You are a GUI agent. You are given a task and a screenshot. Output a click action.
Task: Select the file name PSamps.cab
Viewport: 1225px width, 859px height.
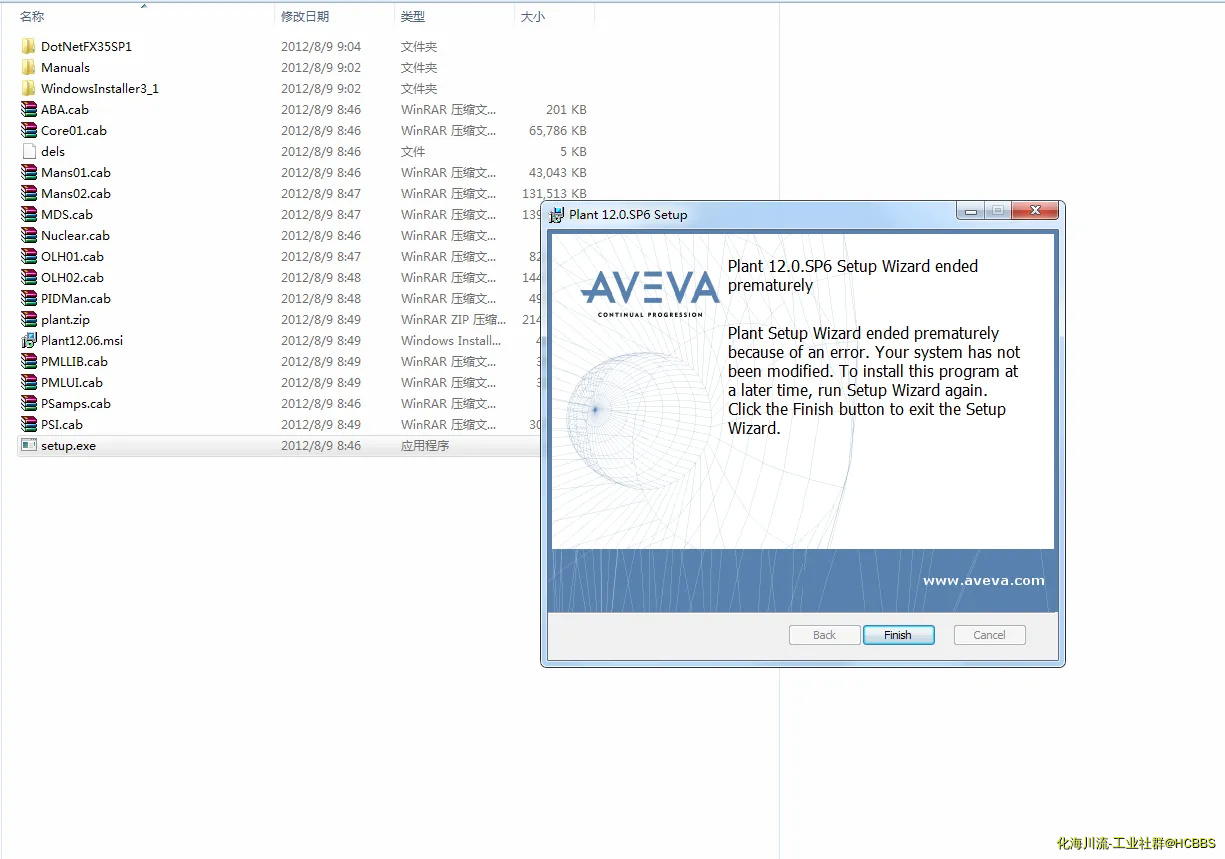76,403
